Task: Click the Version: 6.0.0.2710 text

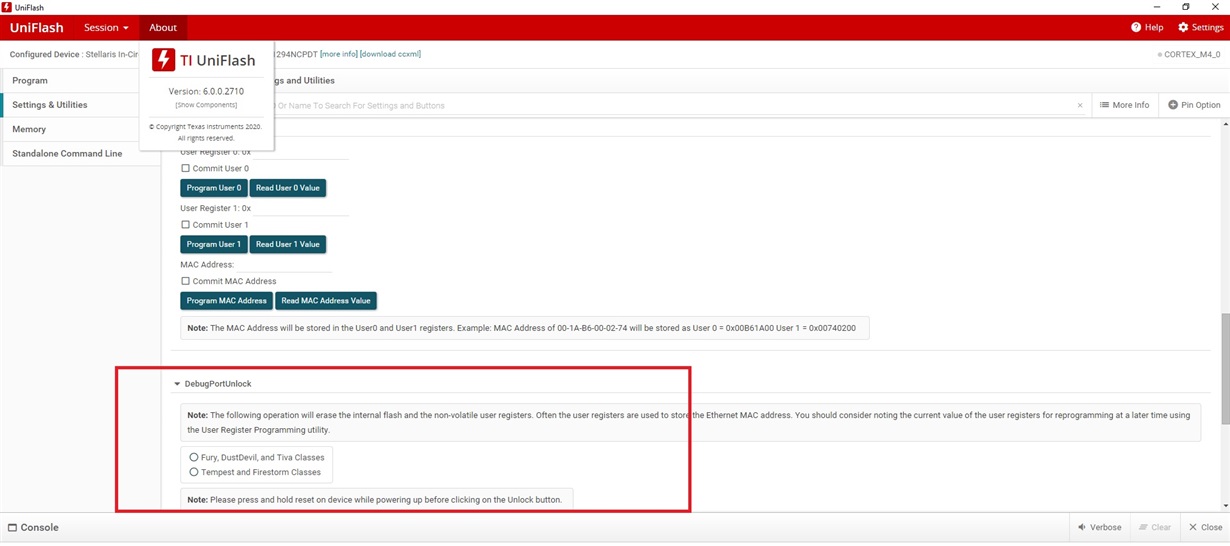Action: tap(206, 91)
